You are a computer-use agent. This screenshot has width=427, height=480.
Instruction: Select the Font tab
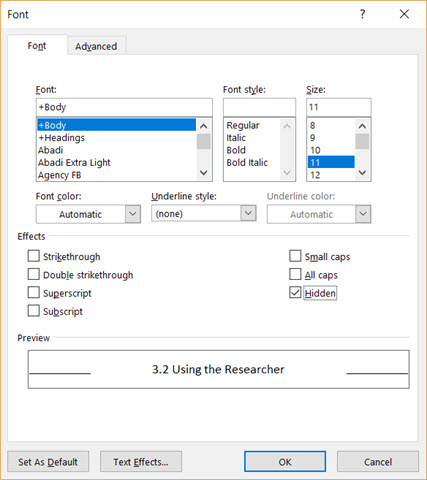(x=37, y=45)
